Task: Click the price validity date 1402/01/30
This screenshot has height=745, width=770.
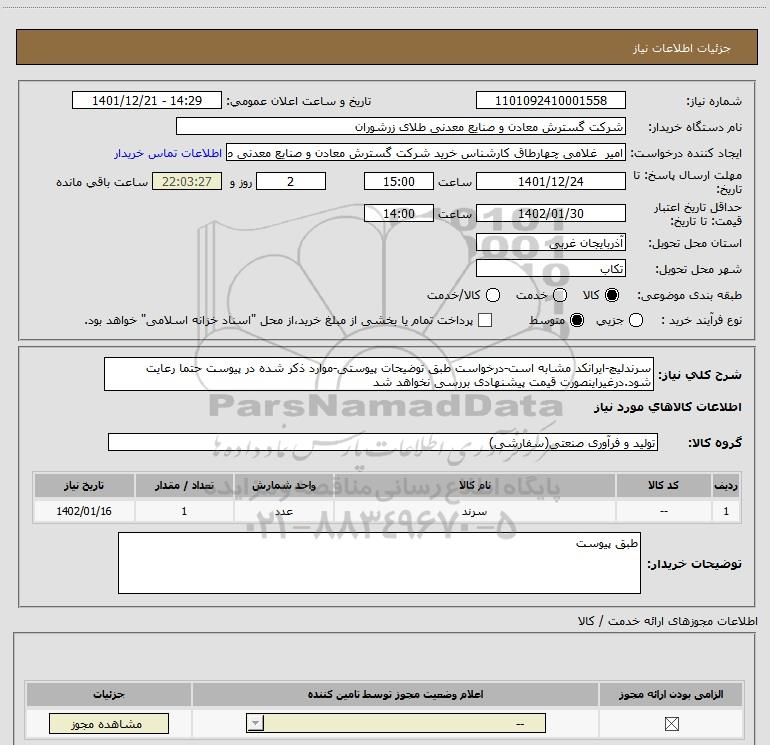Action: 550,213
